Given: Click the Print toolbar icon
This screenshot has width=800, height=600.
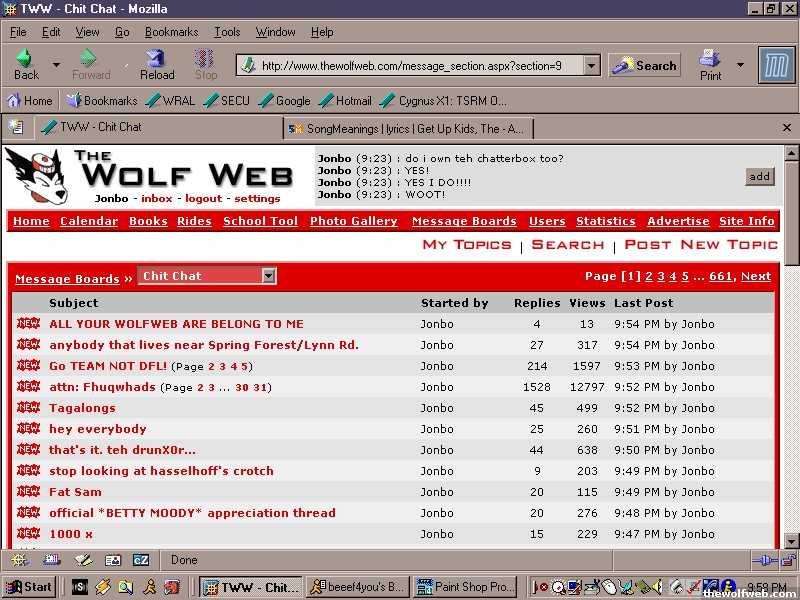Looking at the screenshot, I should click(710, 60).
